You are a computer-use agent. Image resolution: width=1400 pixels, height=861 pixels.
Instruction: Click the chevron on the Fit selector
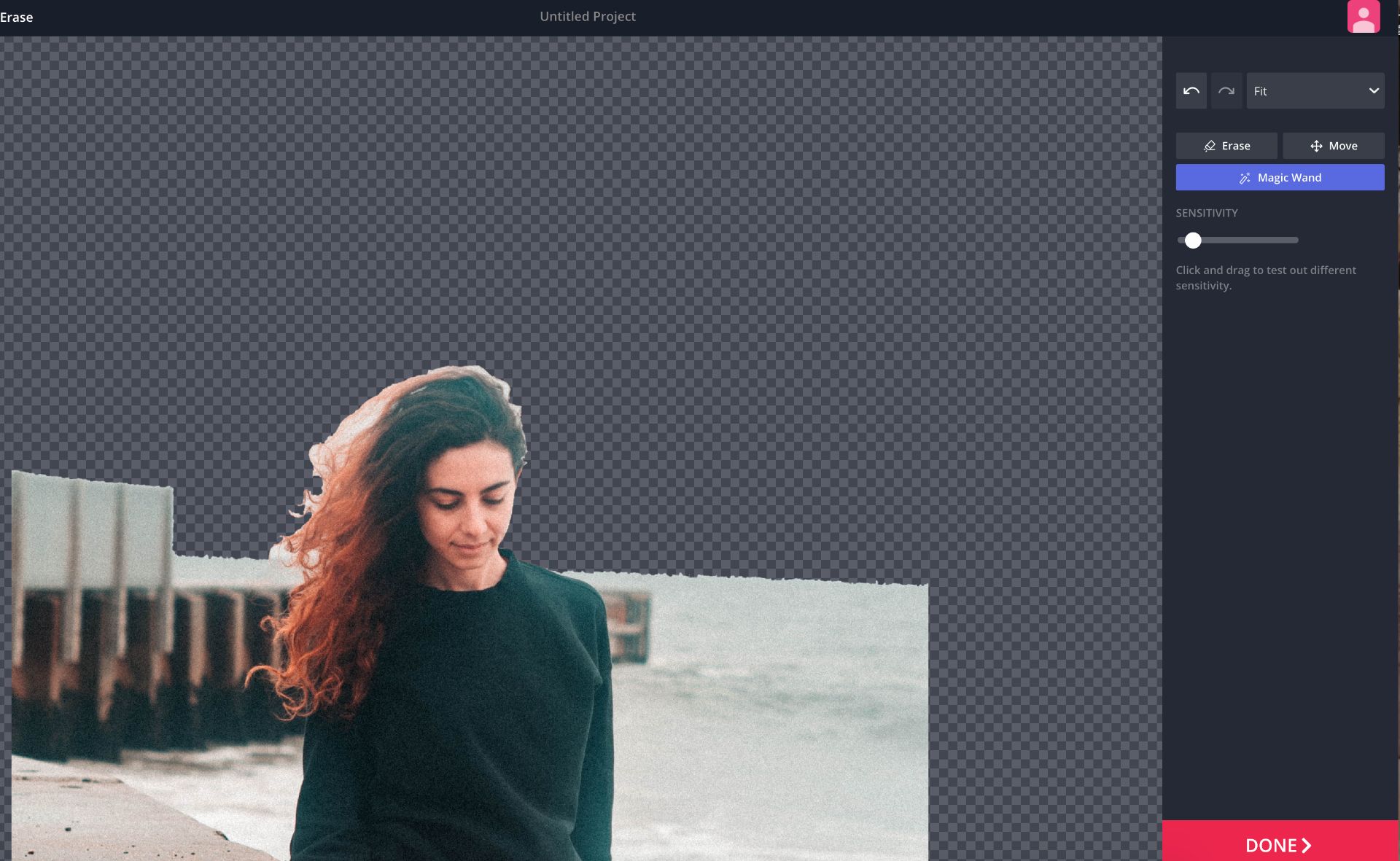(1375, 90)
